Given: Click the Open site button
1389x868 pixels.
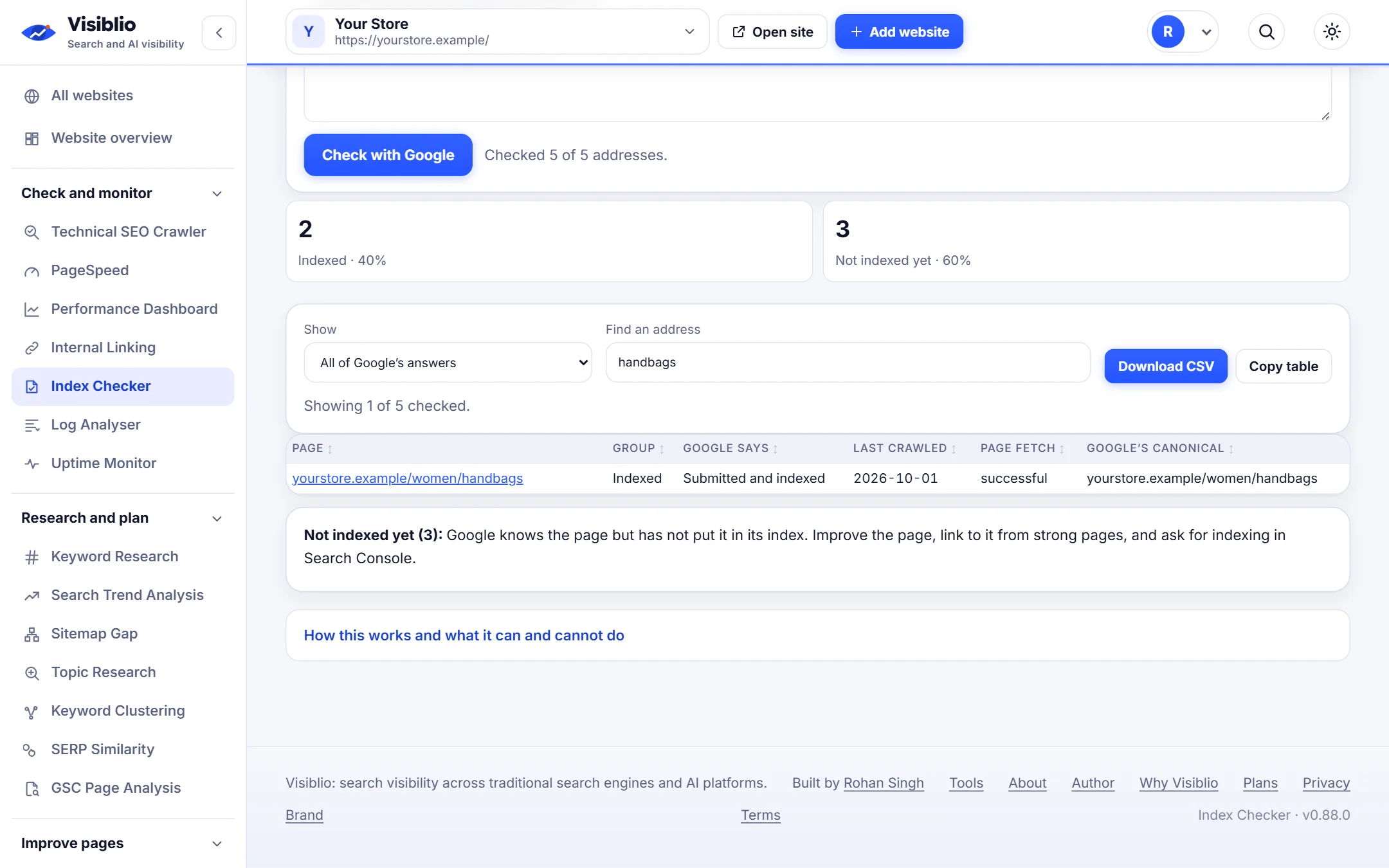Looking at the screenshot, I should pos(772,32).
